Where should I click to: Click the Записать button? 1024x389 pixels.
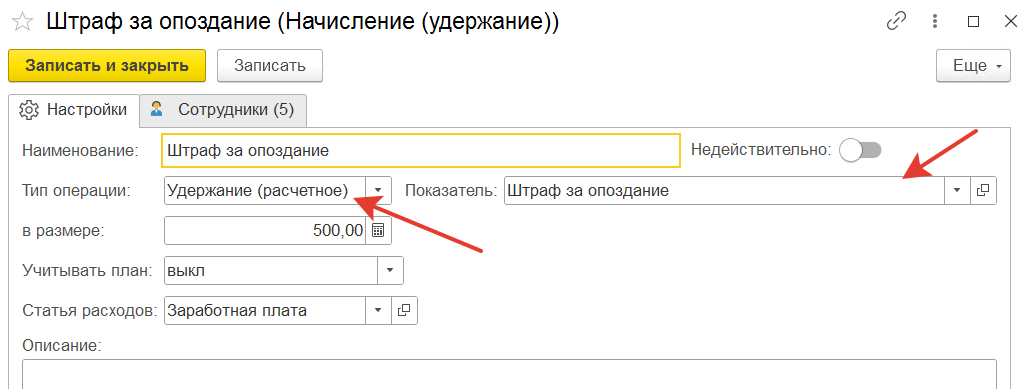pos(270,66)
